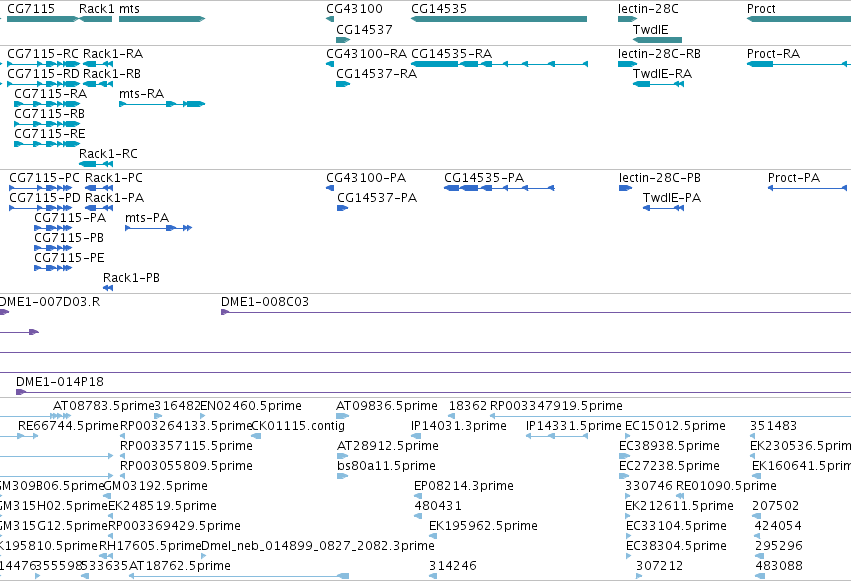Select transcript CG14537-RA
Screen dimensions: 851x581
[343, 84]
